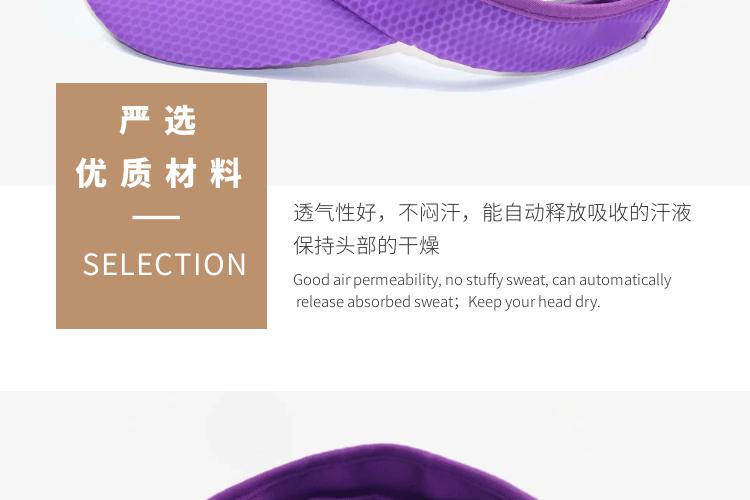Click the purple honeycomb visor brim image
Image resolution: width=750 pixels, height=500 pixels.
click(x=378, y=36)
